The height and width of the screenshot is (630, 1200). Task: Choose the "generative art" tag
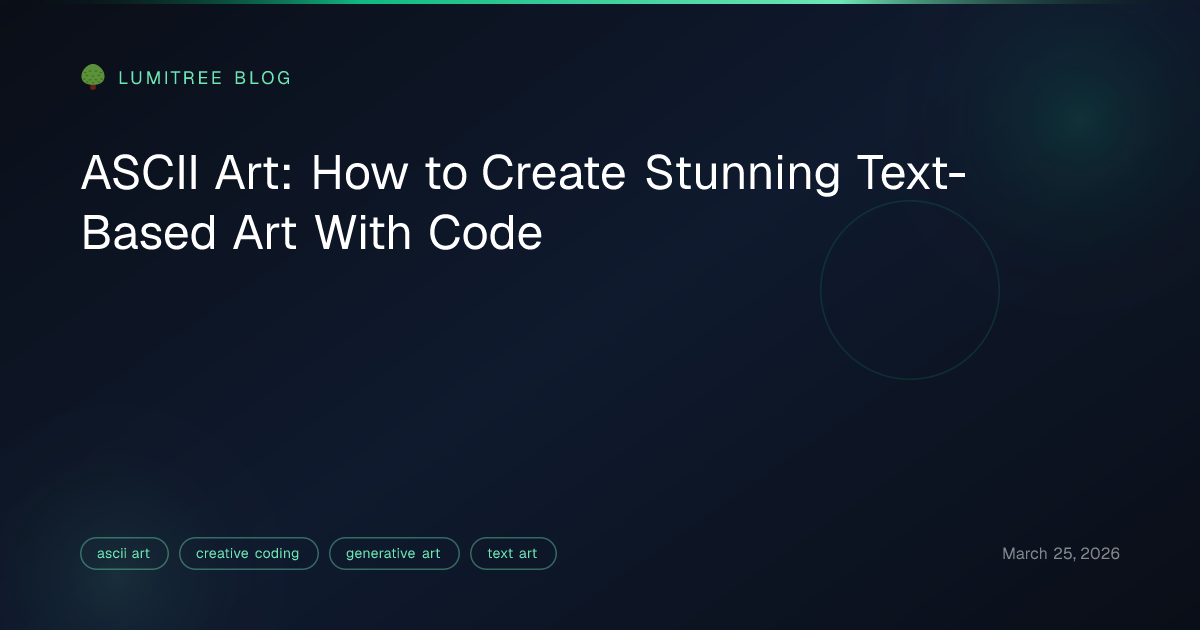(394, 553)
